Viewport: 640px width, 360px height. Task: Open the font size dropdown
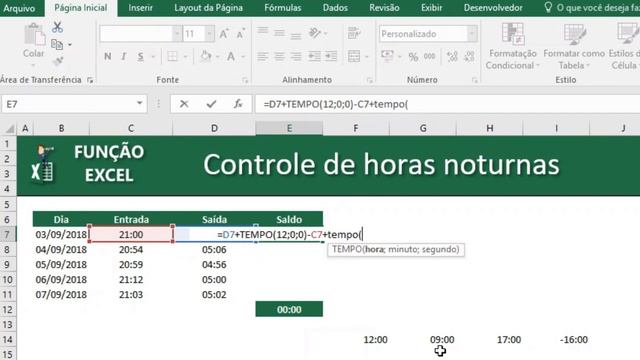209,34
